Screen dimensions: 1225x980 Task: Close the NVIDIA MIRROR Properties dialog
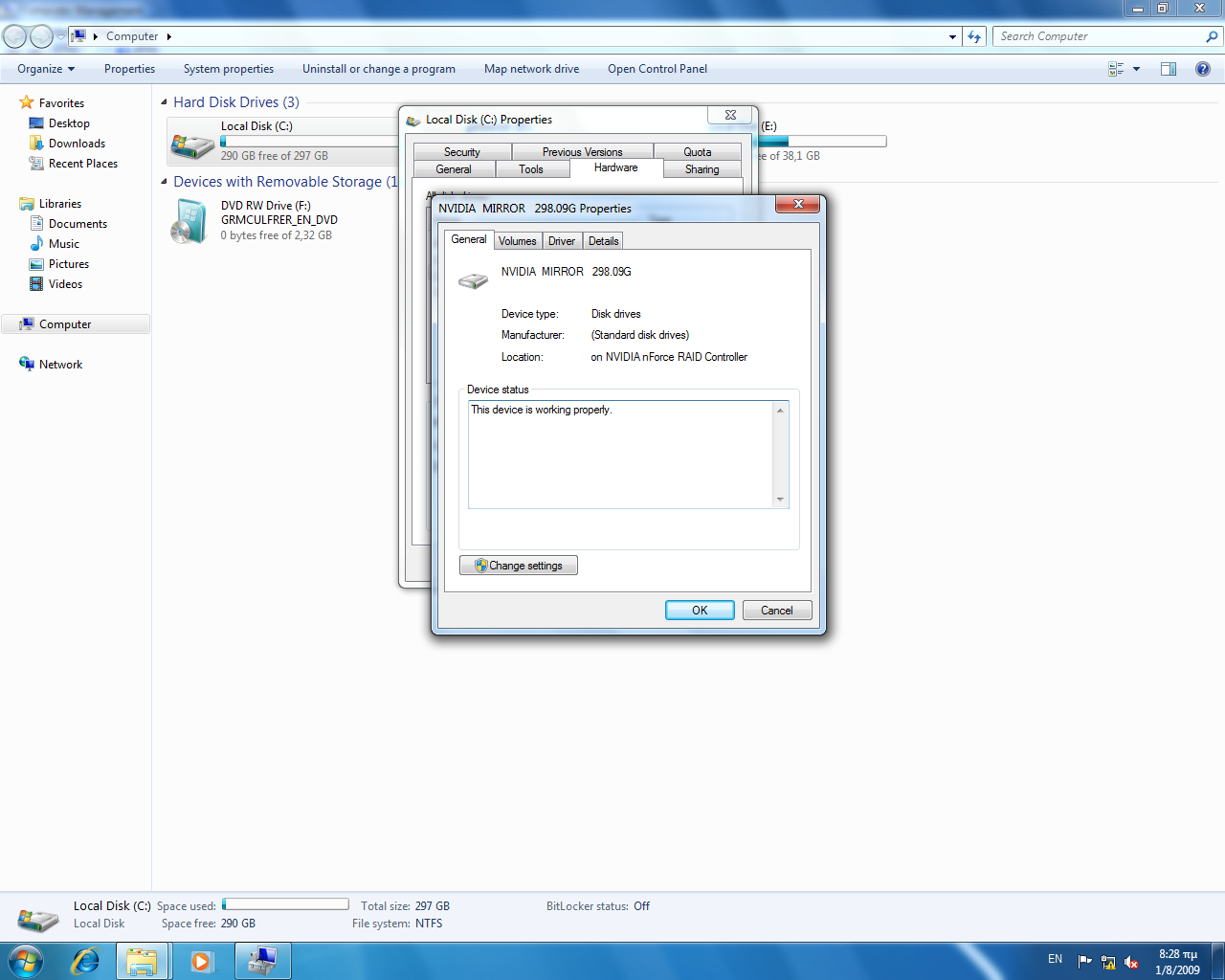(x=797, y=204)
